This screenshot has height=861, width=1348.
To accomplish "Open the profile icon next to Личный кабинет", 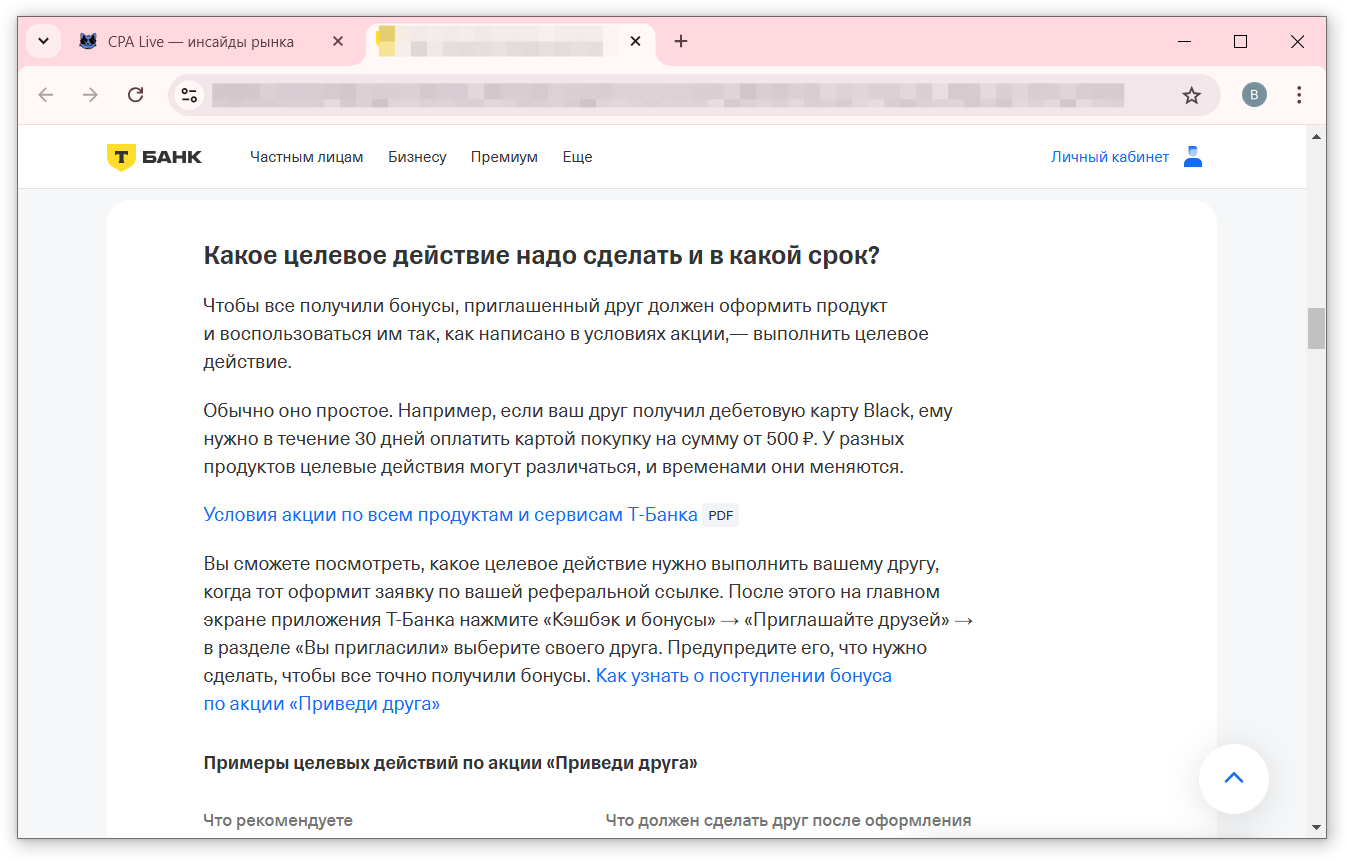I will pyautogui.click(x=1193, y=157).
